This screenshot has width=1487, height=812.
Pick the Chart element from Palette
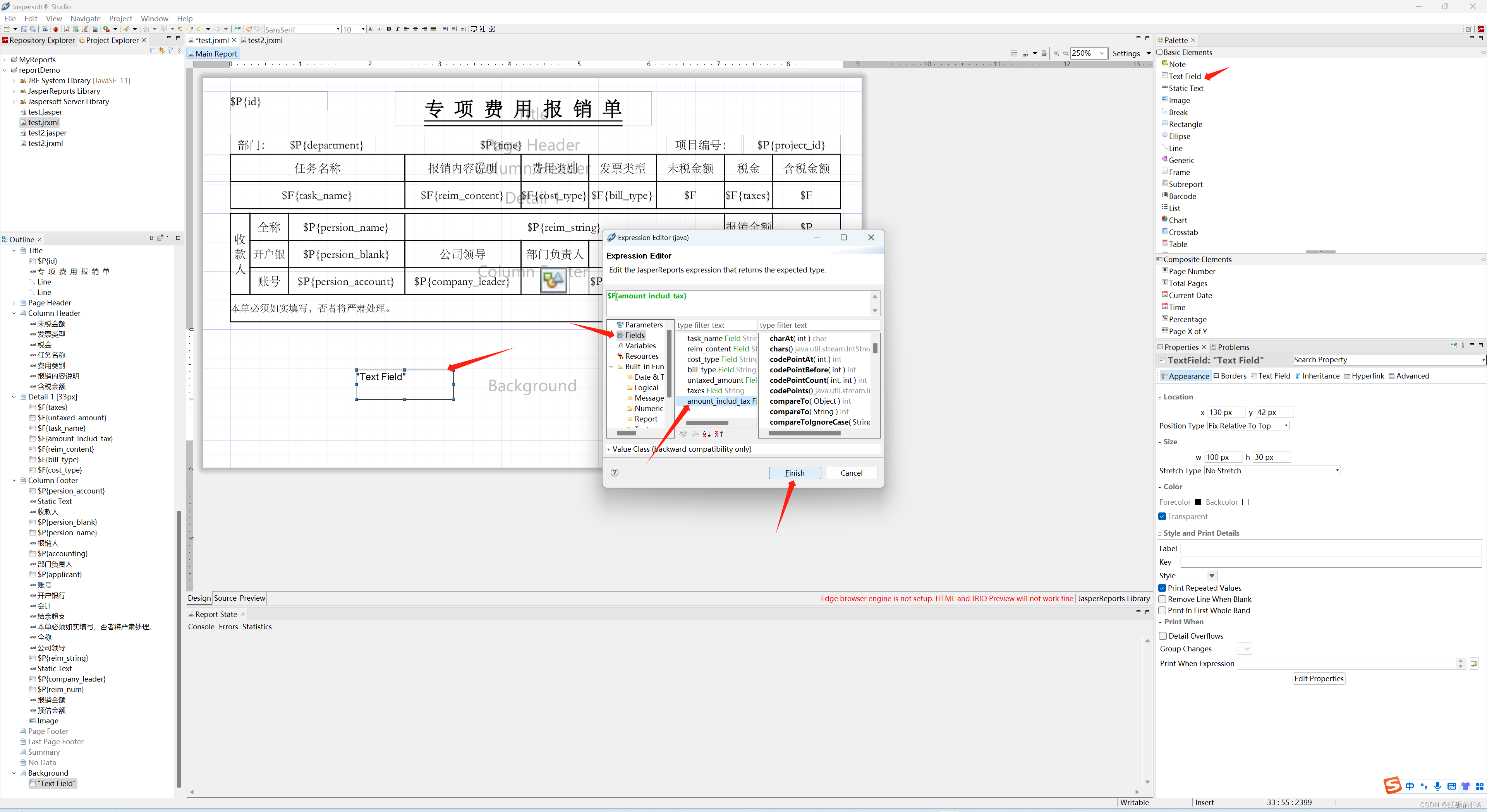tap(1178, 221)
